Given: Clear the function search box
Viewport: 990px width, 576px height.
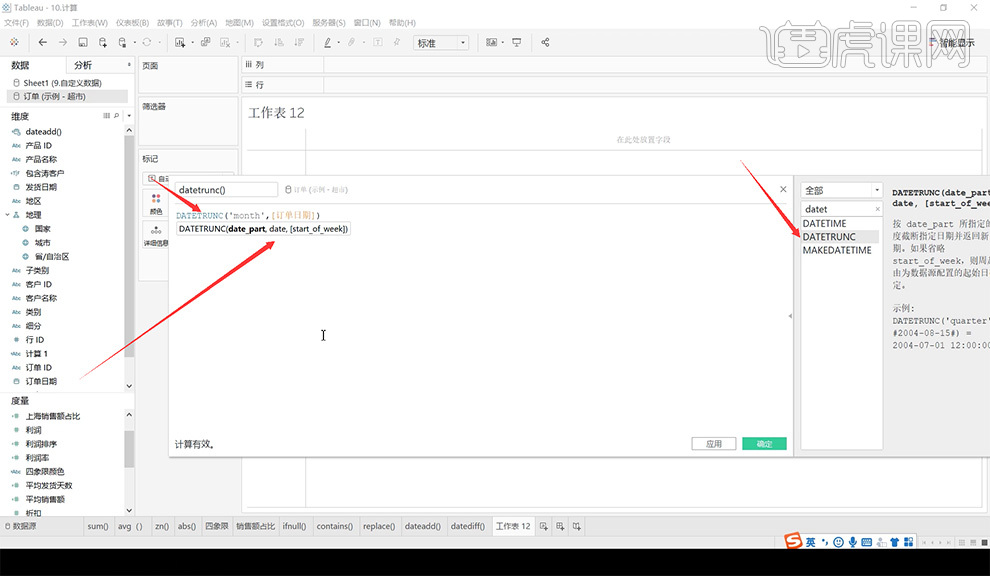Looking at the screenshot, I should [x=877, y=209].
